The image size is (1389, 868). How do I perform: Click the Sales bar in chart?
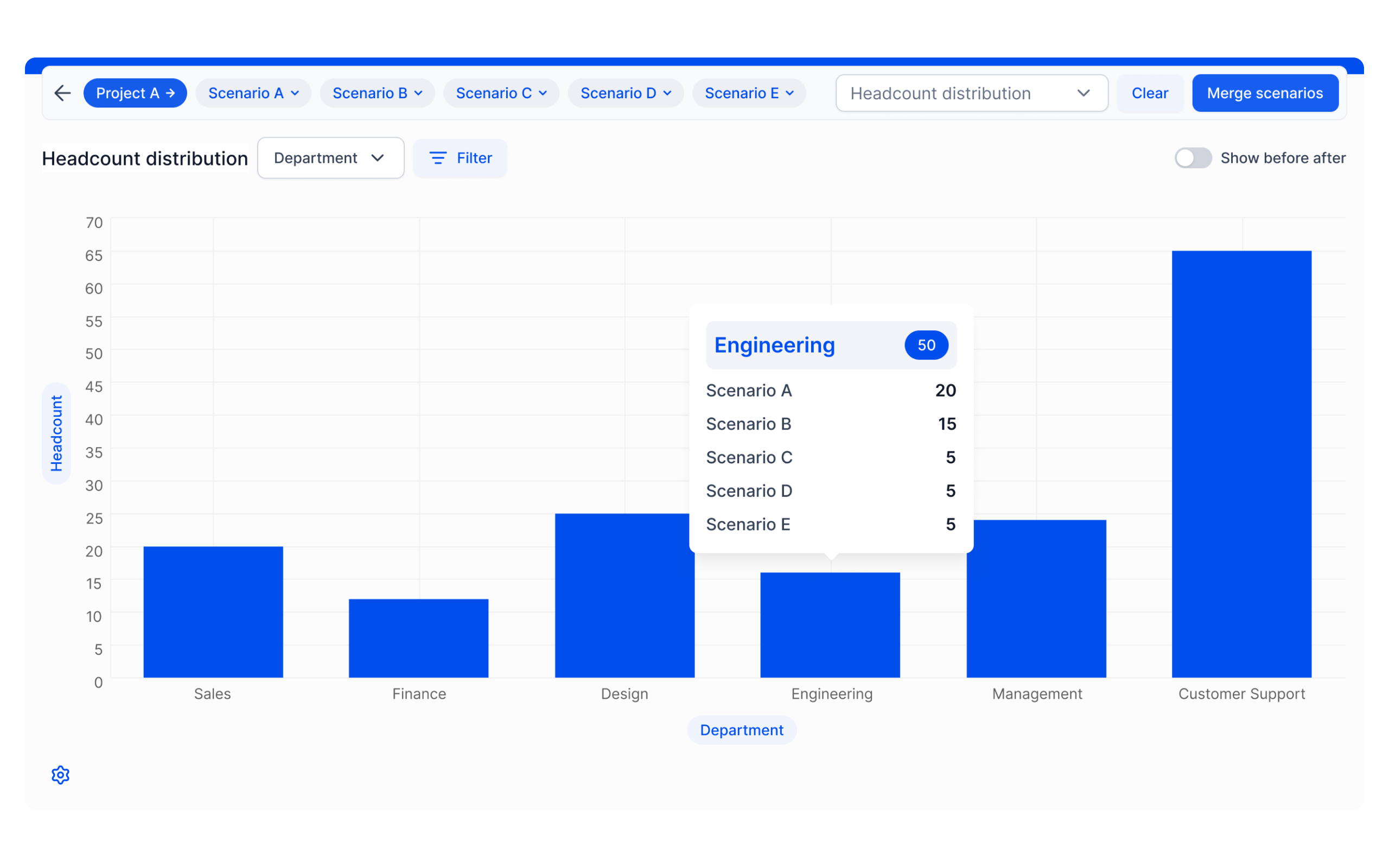pos(213,612)
